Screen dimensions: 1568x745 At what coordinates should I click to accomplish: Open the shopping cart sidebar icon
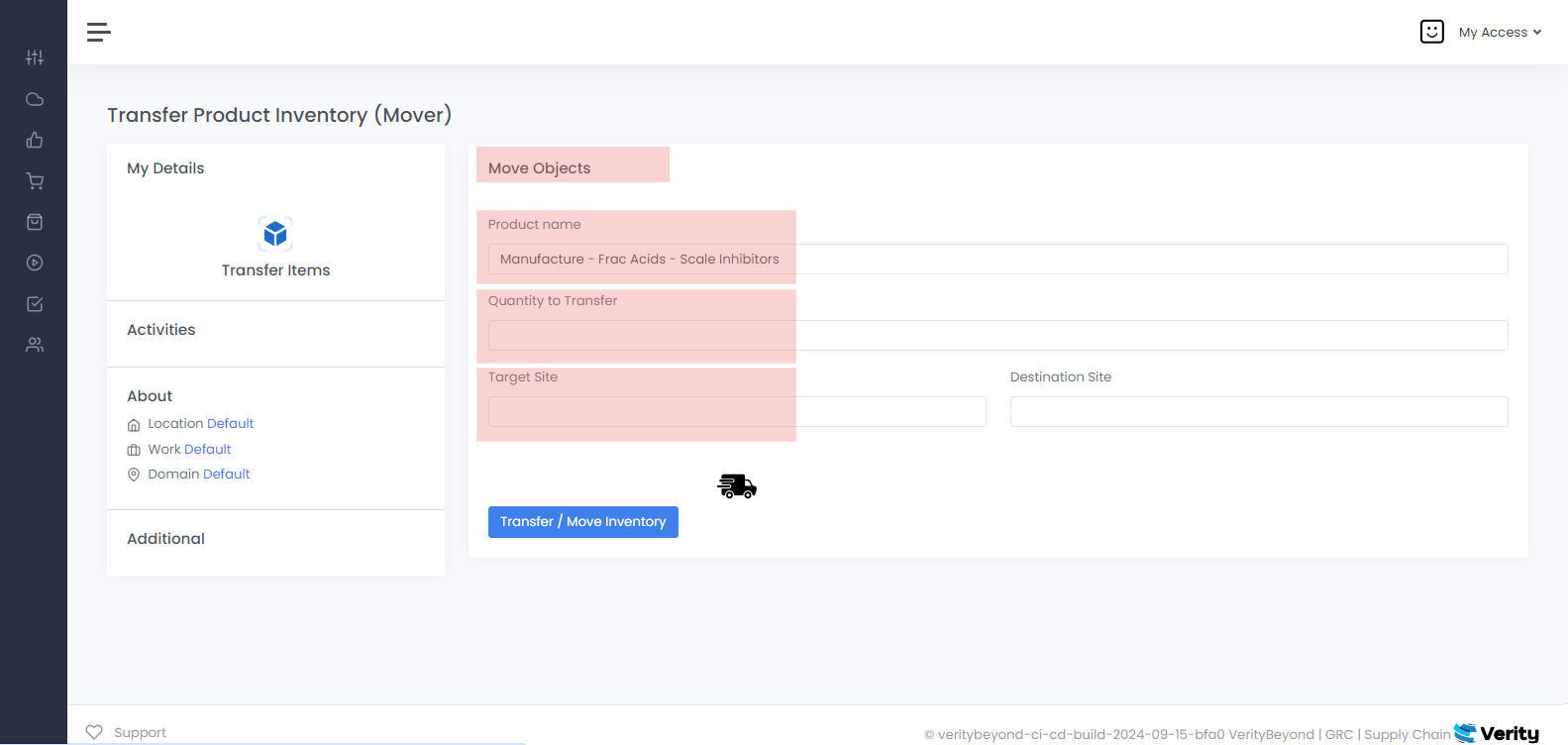pos(35,181)
